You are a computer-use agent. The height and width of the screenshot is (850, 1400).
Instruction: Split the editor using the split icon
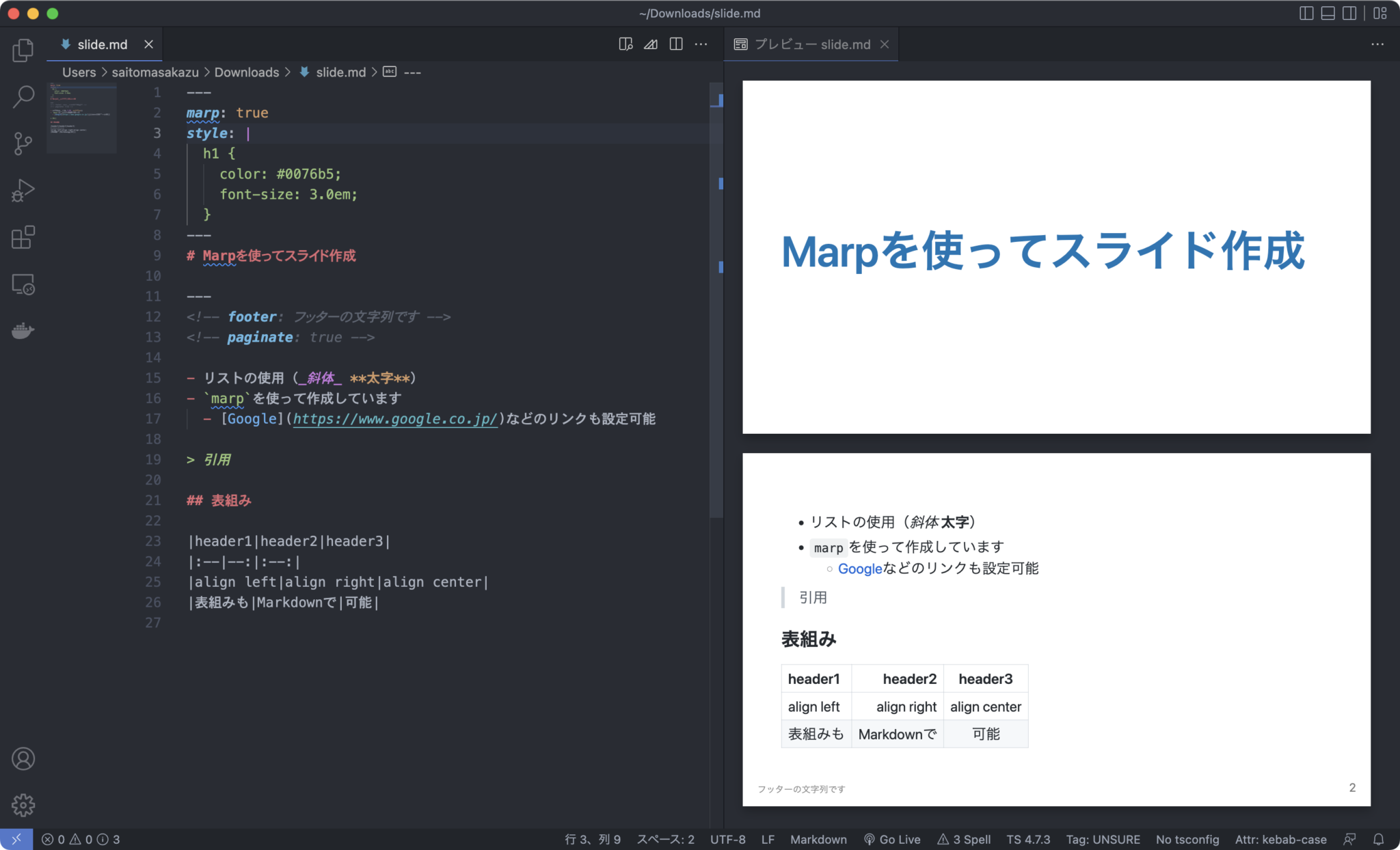tap(676, 44)
